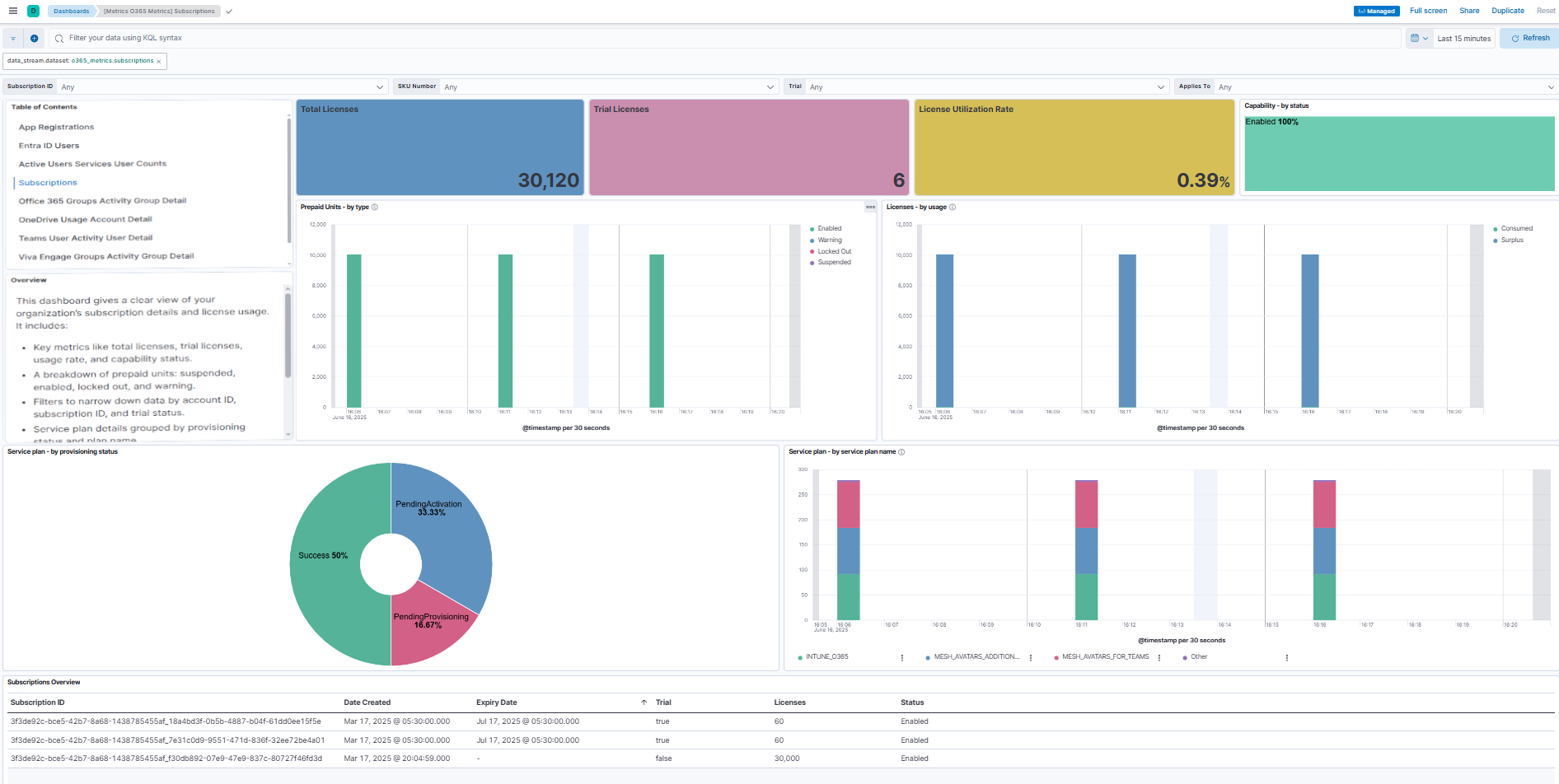Click the info icon on Licenses - by usage

click(x=953, y=207)
